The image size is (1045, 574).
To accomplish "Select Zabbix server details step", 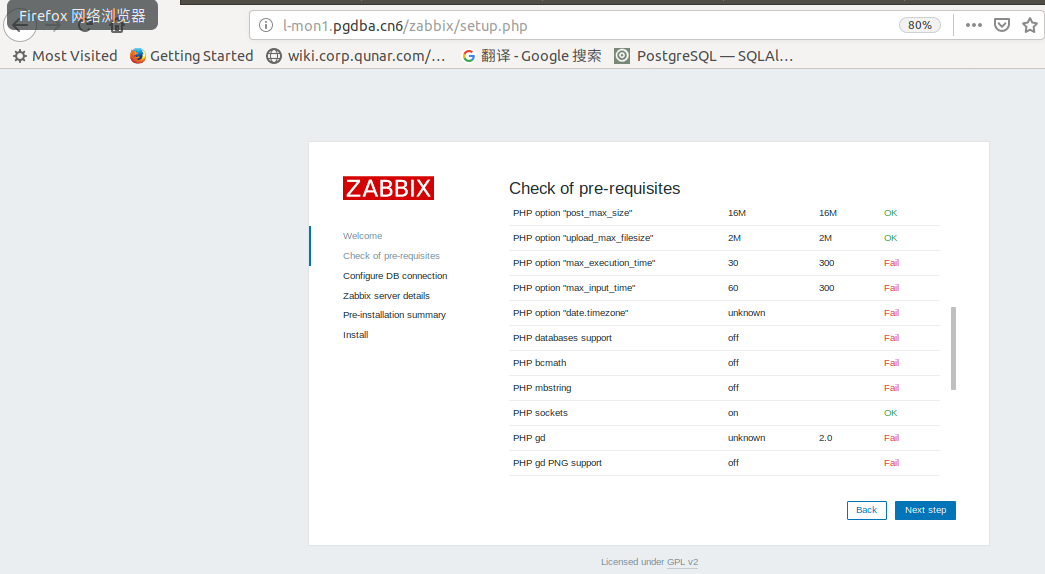I will point(387,296).
